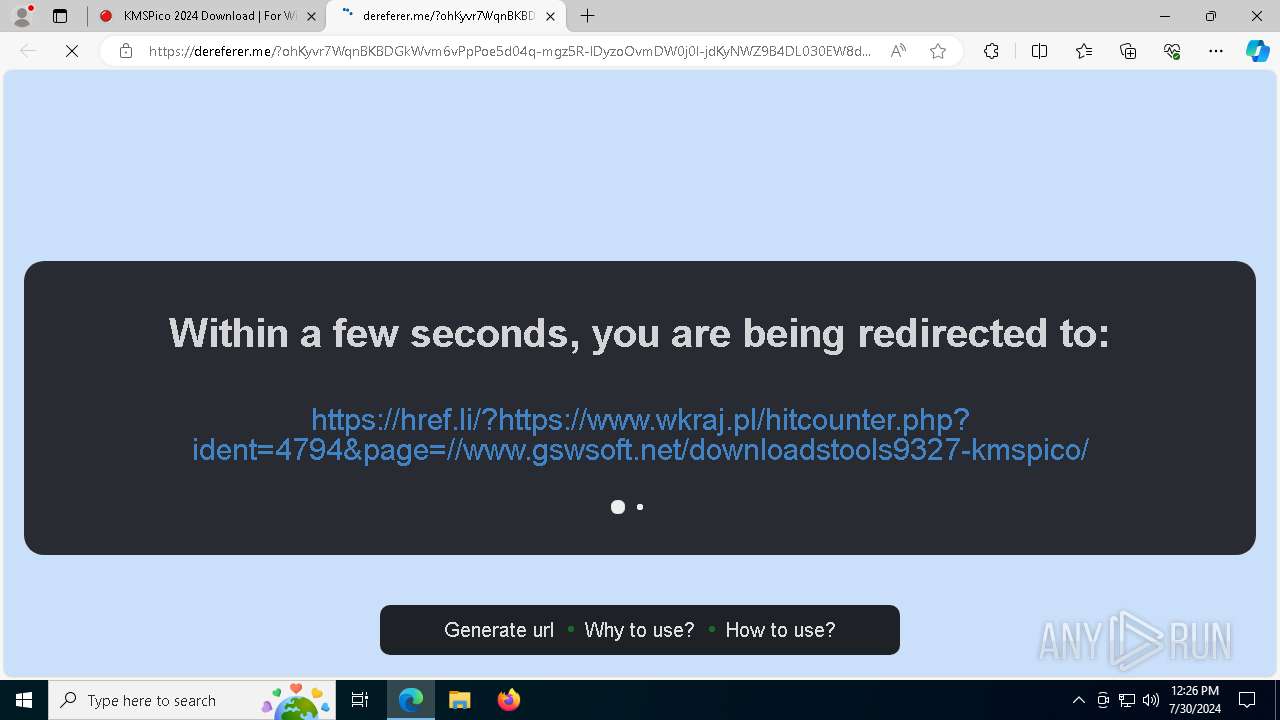
Task: Open the tab actions menu icon
Action: click(x=60, y=16)
